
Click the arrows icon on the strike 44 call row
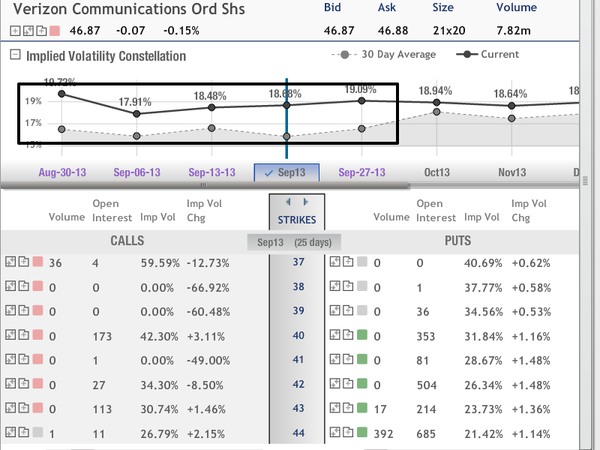11,433
